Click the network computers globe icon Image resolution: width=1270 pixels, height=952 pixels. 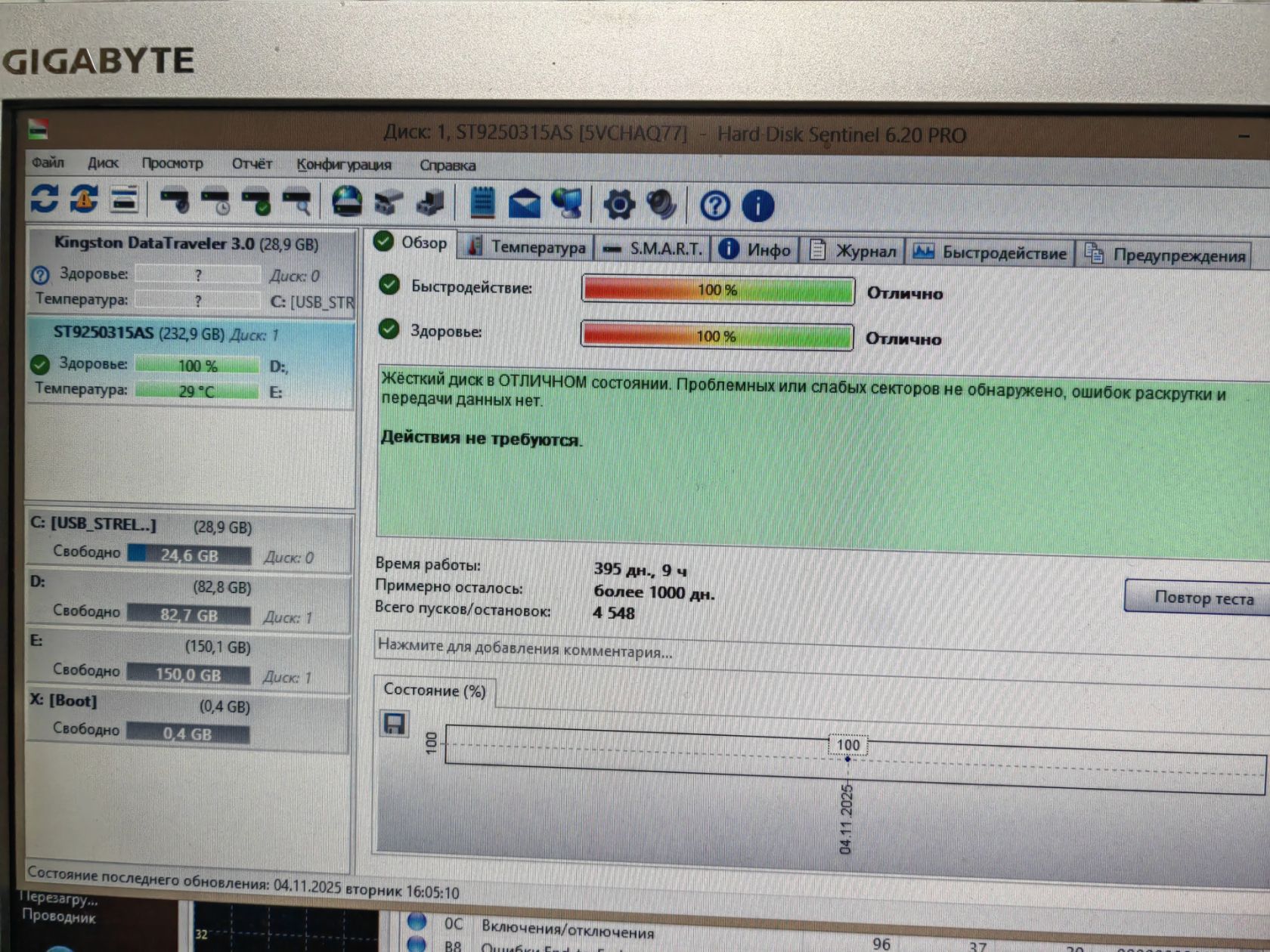pos(567,204)
